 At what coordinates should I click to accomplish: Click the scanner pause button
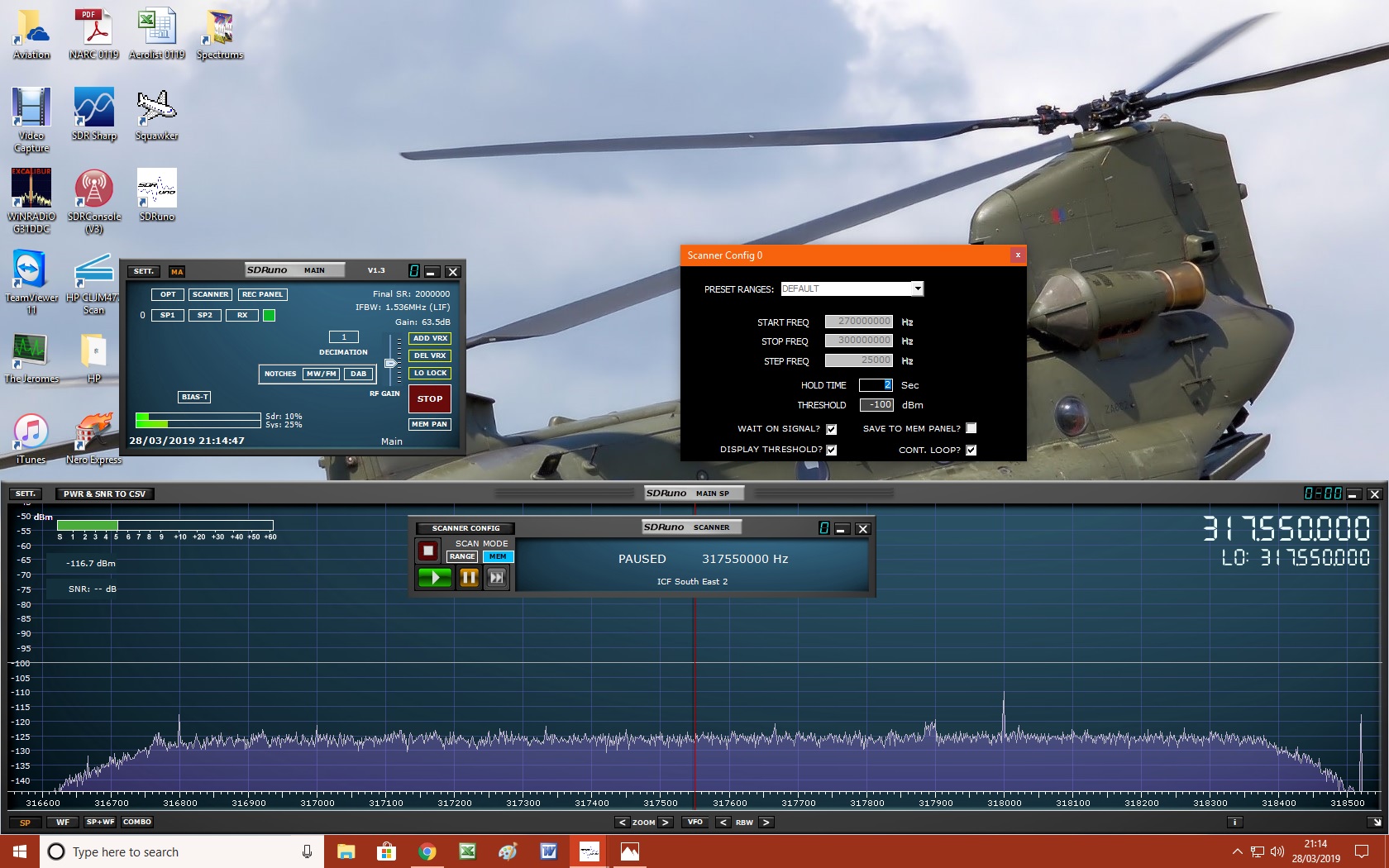[469, 578]
